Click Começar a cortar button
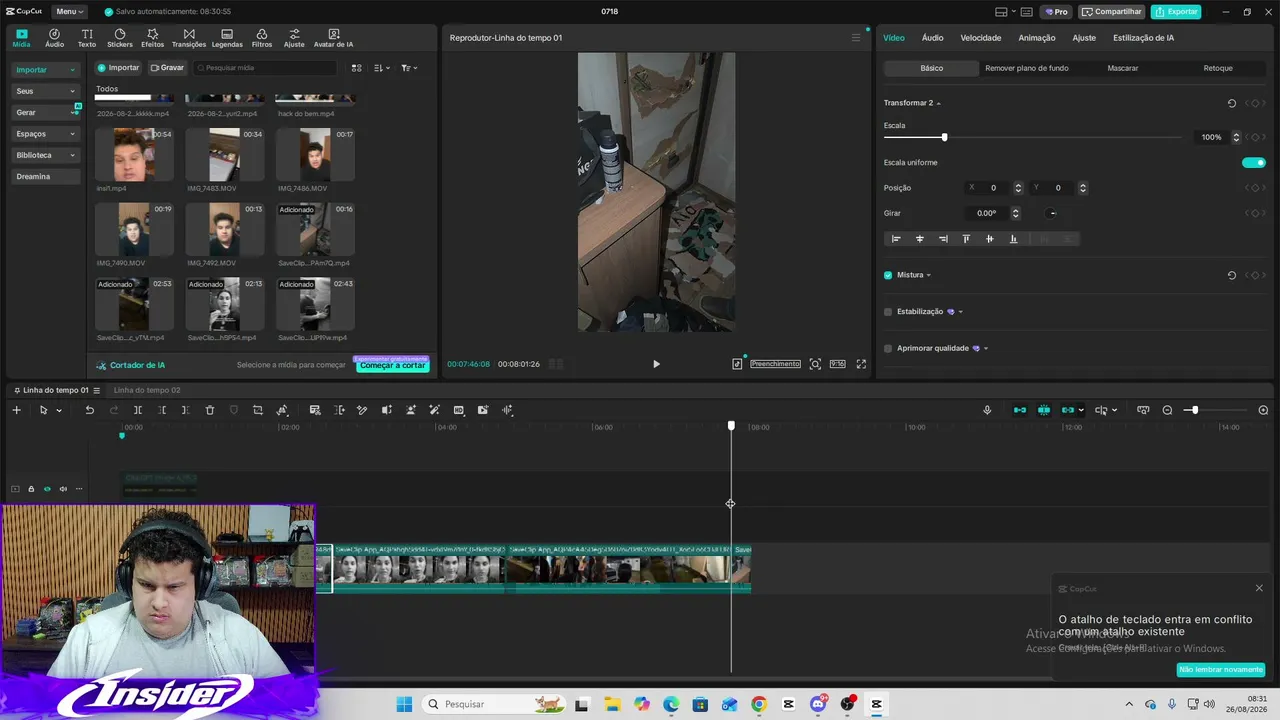1280x720 pixels. (392, 365)
